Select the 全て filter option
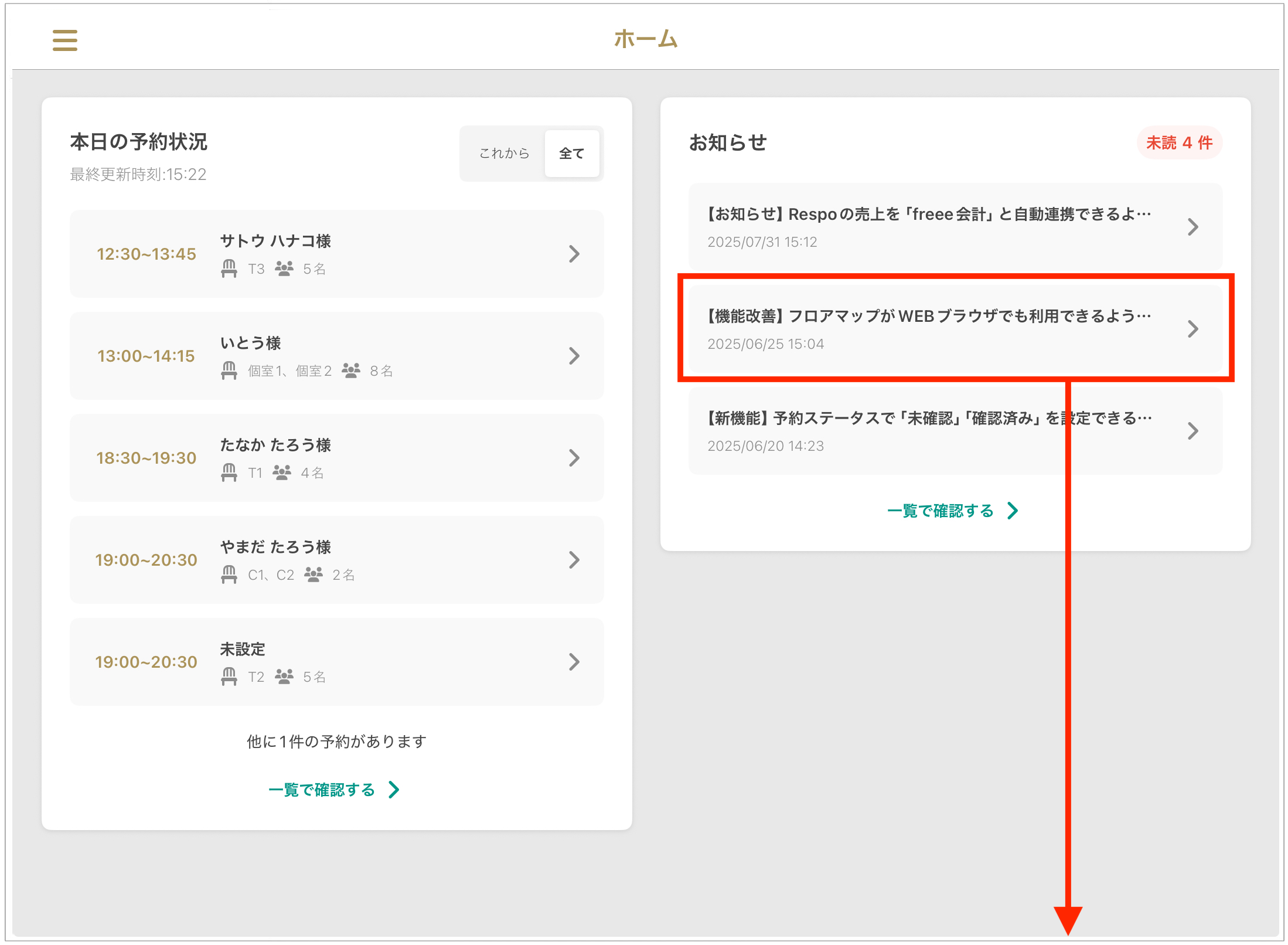The width and height of the screenshot is (1288, 945). coord(571,154)
